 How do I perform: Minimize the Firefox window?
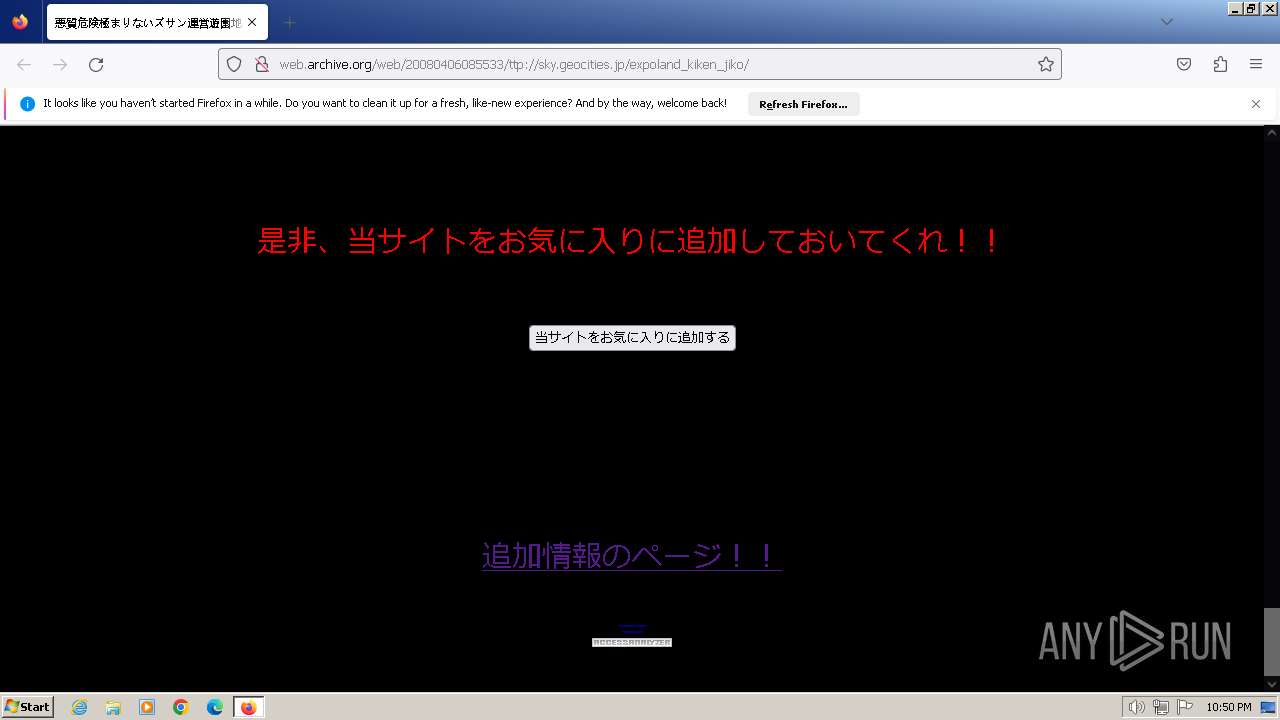(x=1235, y=8)
